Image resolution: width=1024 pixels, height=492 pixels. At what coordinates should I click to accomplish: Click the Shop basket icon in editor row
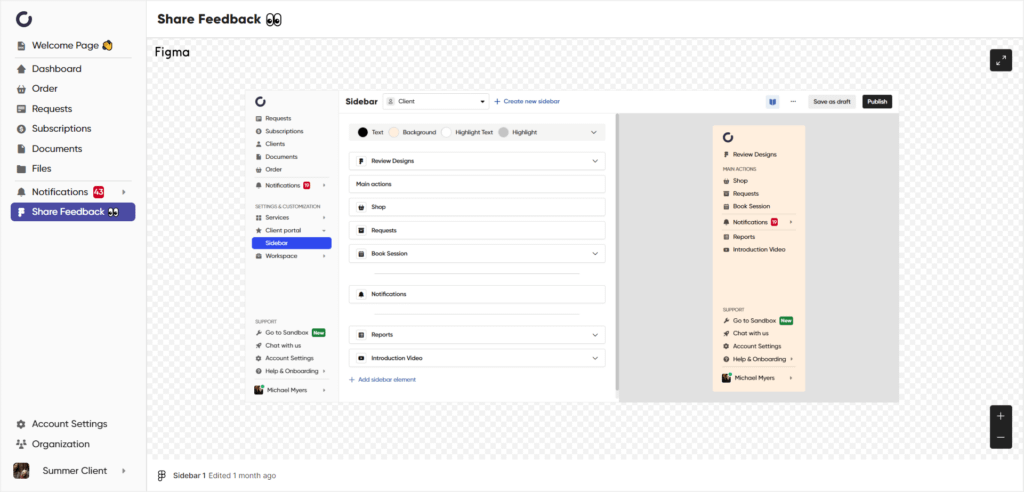click(x=360, y=207)
